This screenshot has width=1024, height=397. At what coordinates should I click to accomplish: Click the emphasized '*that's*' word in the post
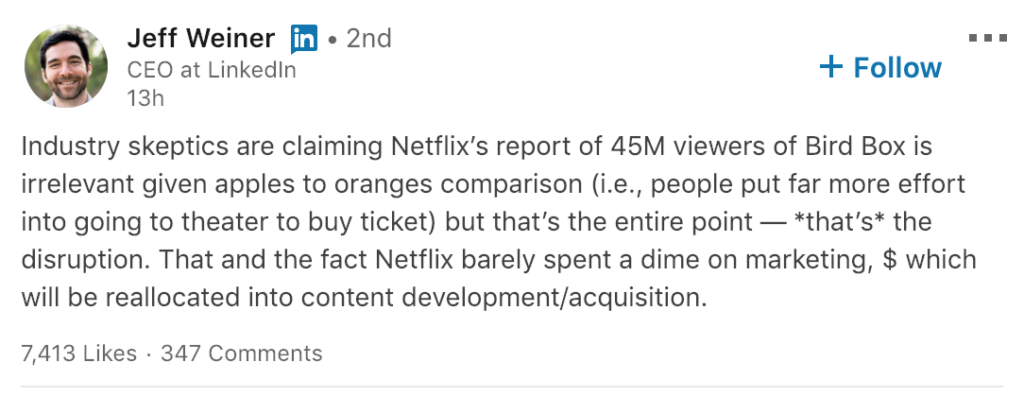tap(837, 222)
